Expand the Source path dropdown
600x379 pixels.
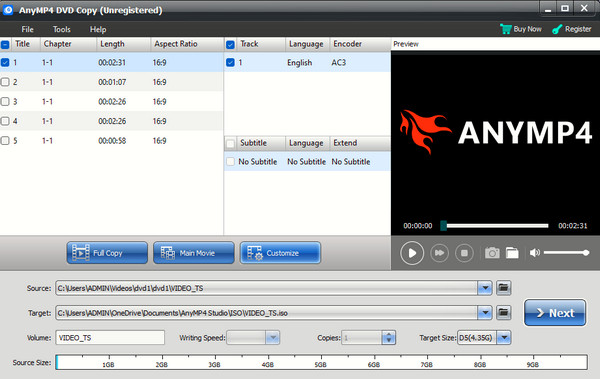485,288
